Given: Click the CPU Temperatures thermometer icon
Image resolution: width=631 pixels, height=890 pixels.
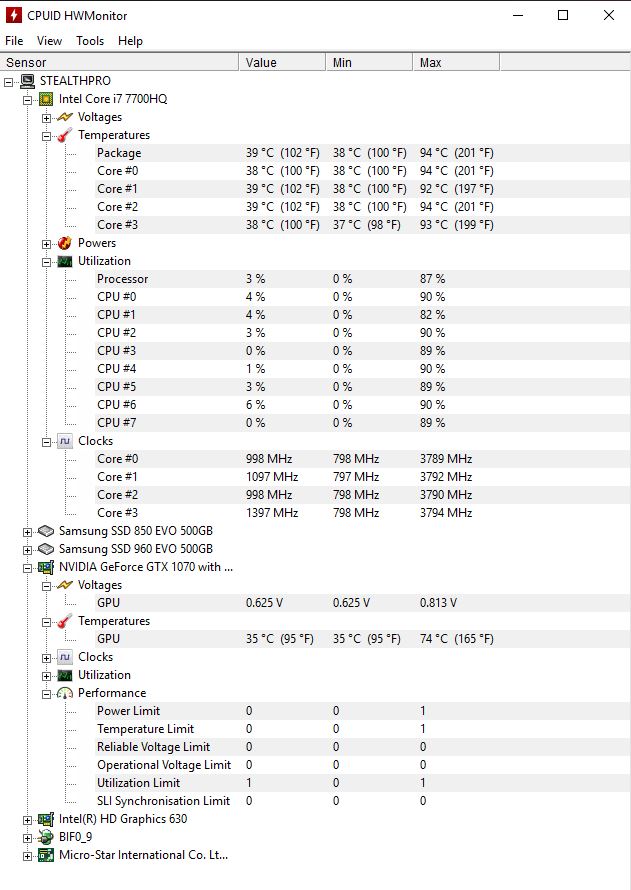Looking at the screenshot, I should 65,135.
